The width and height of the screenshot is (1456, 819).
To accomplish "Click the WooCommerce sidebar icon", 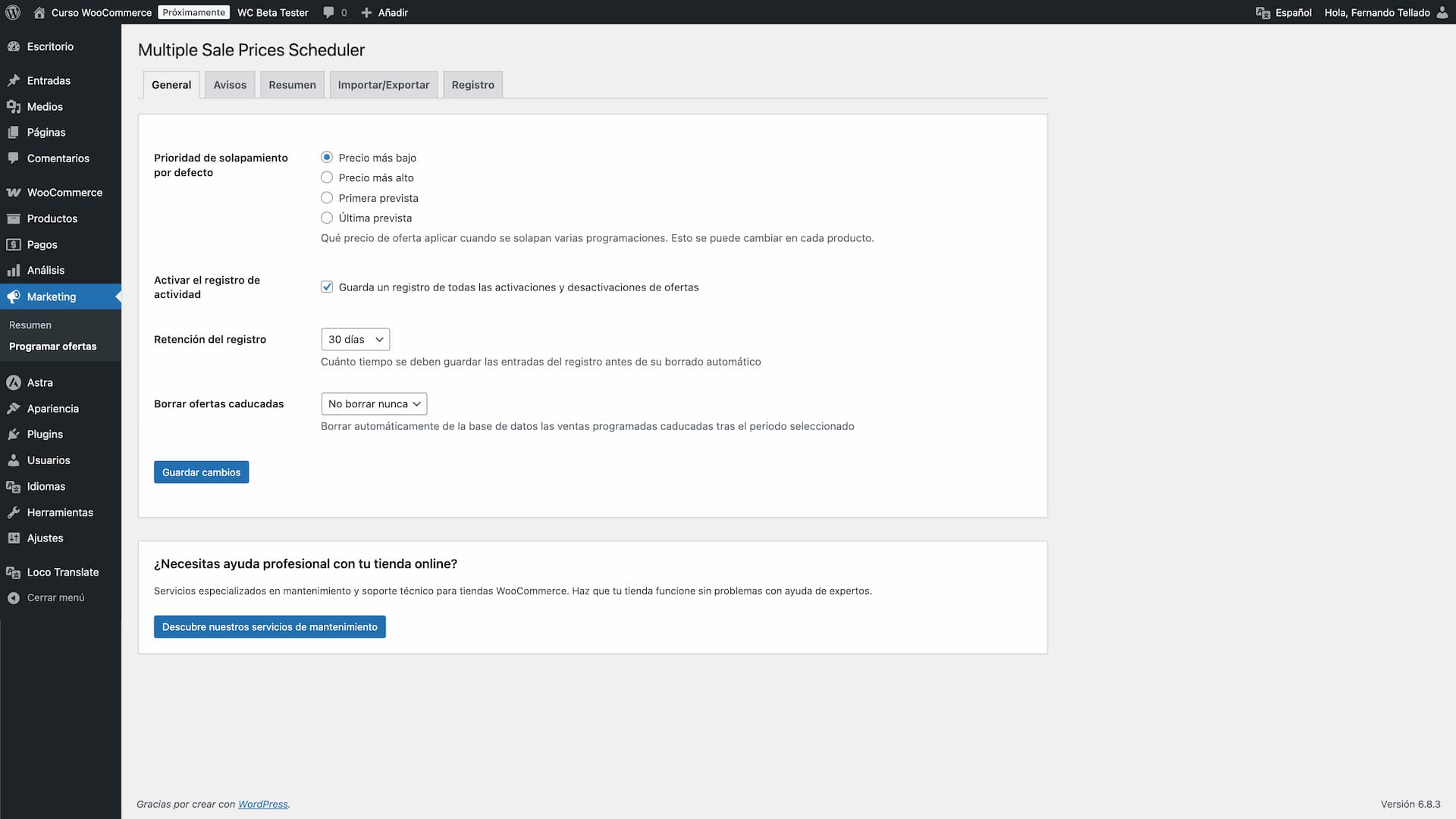I will (13, 192).
